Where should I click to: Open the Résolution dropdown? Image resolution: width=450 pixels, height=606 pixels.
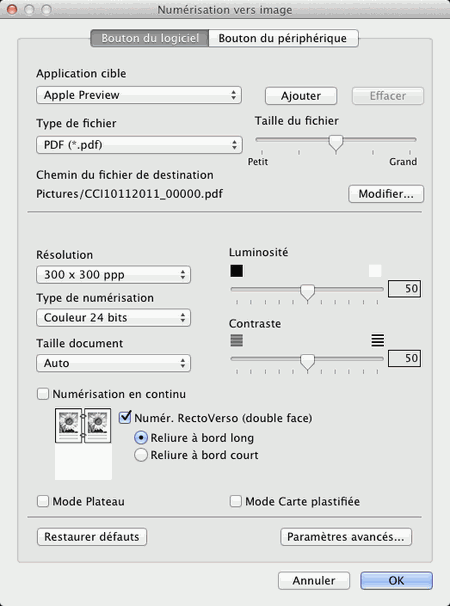[113, 275]
